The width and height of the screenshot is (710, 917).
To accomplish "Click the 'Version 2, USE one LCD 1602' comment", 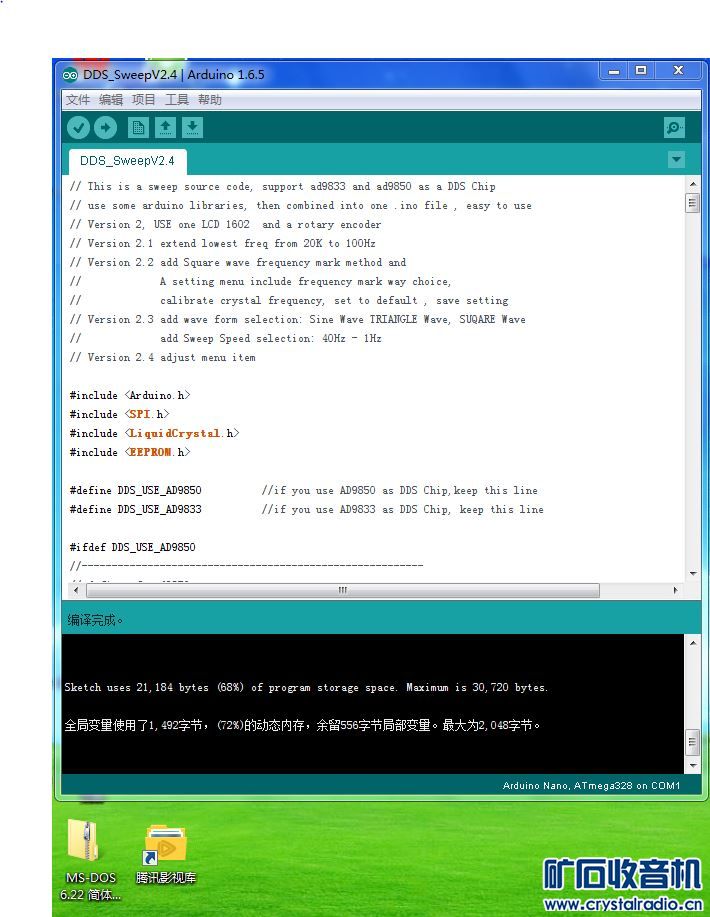I will [225, 225].
